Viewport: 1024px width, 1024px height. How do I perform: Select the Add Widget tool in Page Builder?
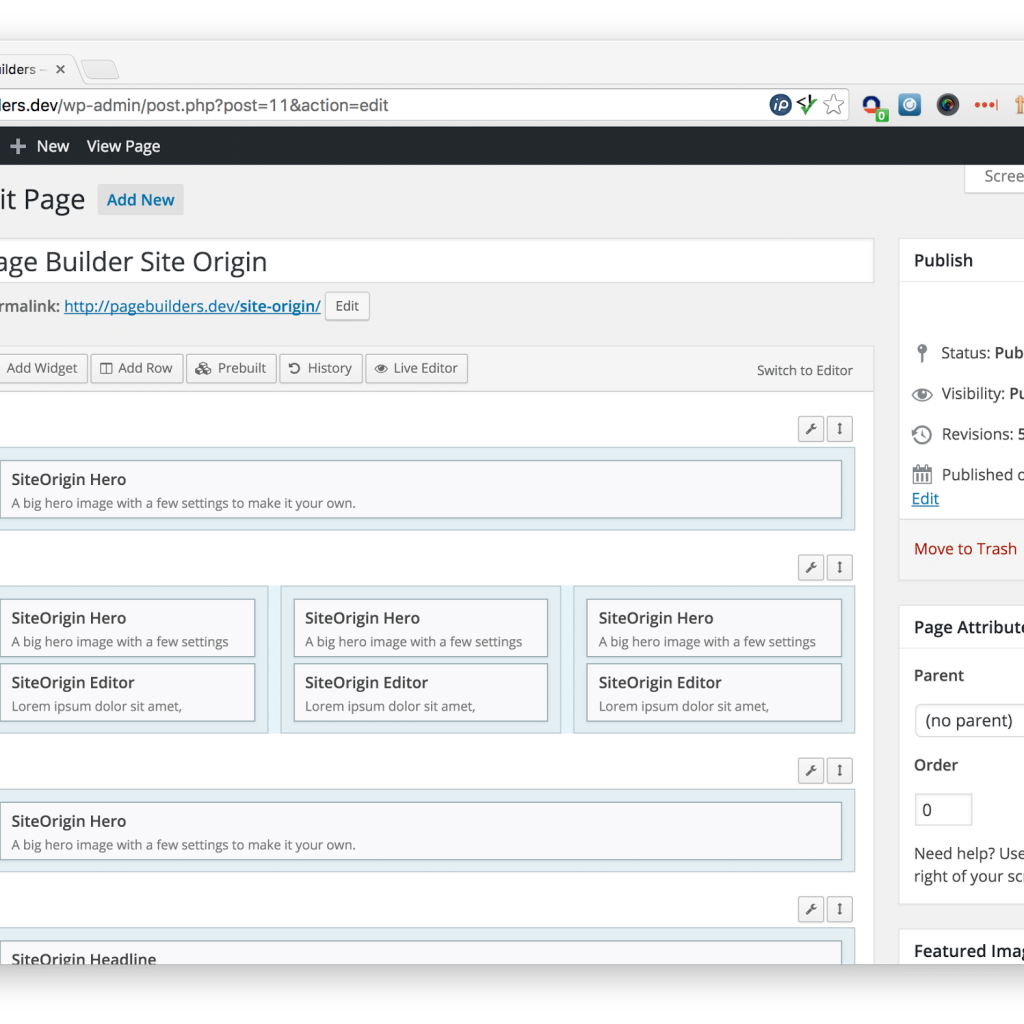coord(40,368)
